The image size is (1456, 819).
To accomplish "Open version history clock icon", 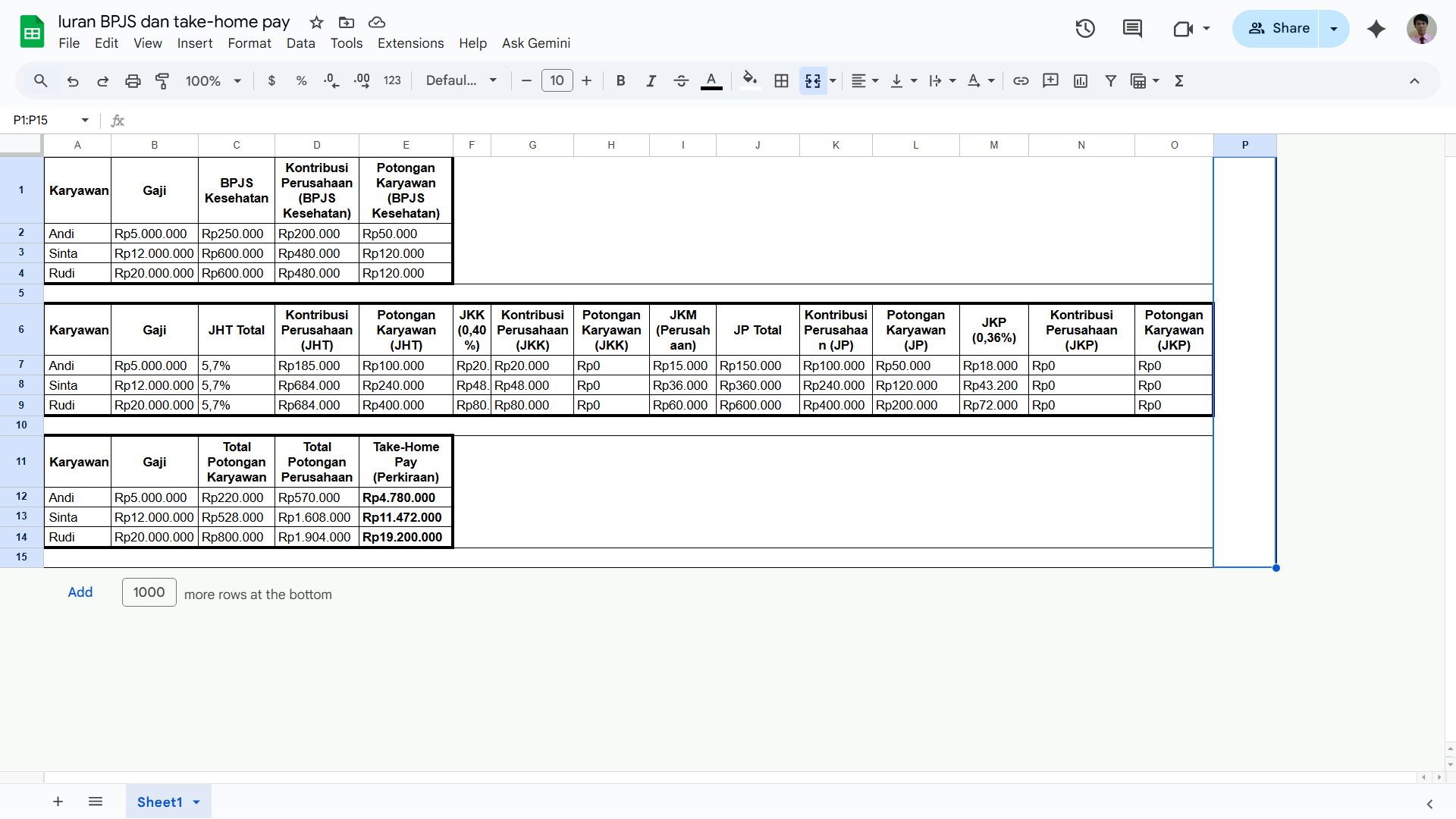I will tap(1085, 29).
